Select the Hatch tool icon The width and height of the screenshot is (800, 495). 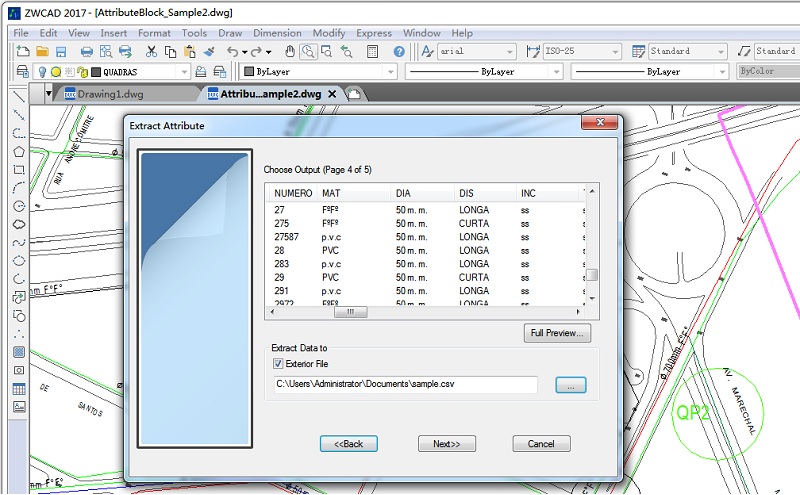[19, 352]
